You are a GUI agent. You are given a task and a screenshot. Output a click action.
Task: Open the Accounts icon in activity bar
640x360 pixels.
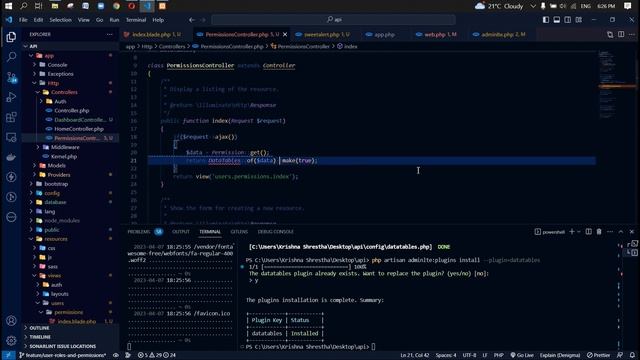tap(11, 321)
